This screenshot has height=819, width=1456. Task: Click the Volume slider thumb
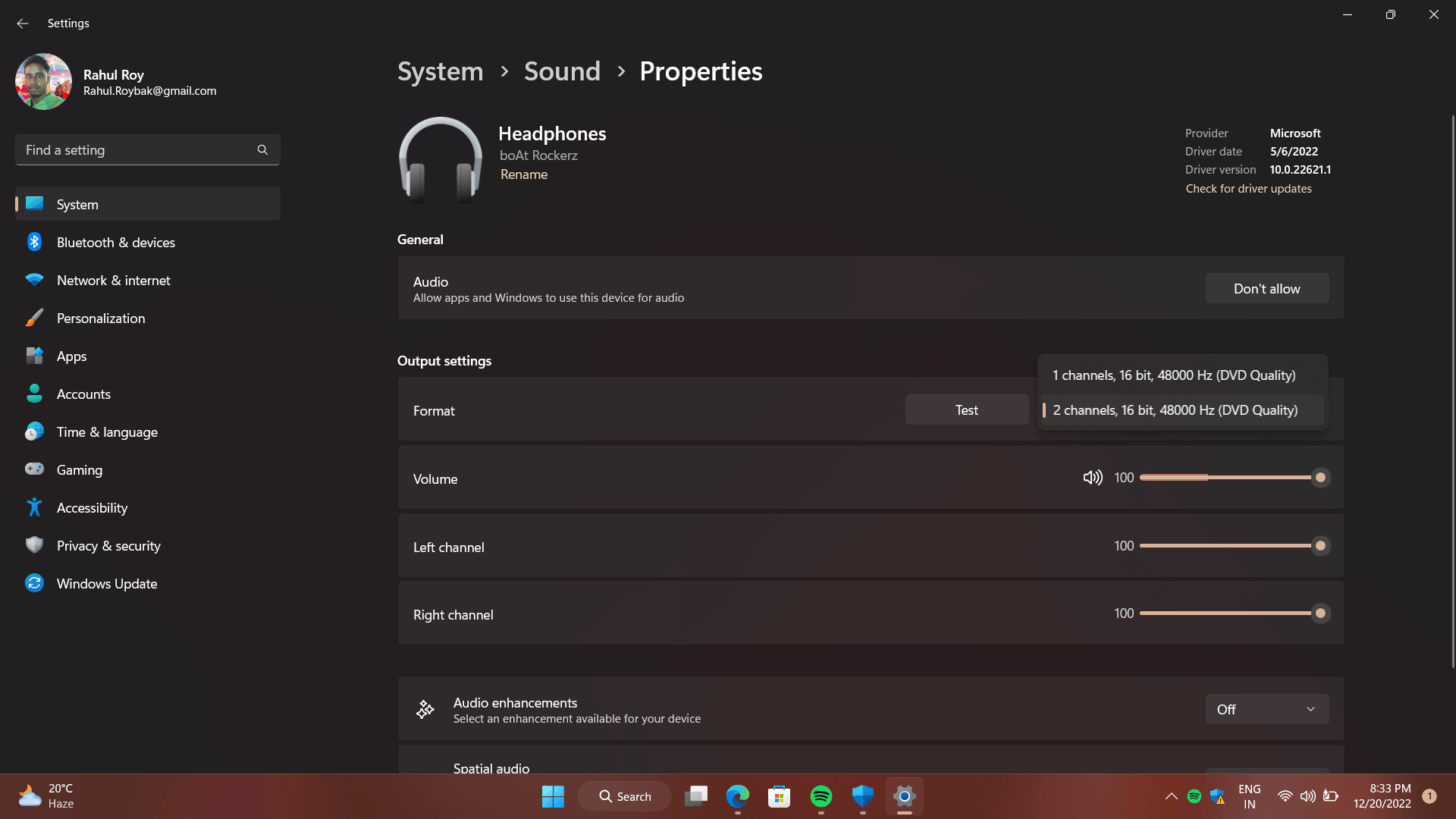(x=1320, y=478)
